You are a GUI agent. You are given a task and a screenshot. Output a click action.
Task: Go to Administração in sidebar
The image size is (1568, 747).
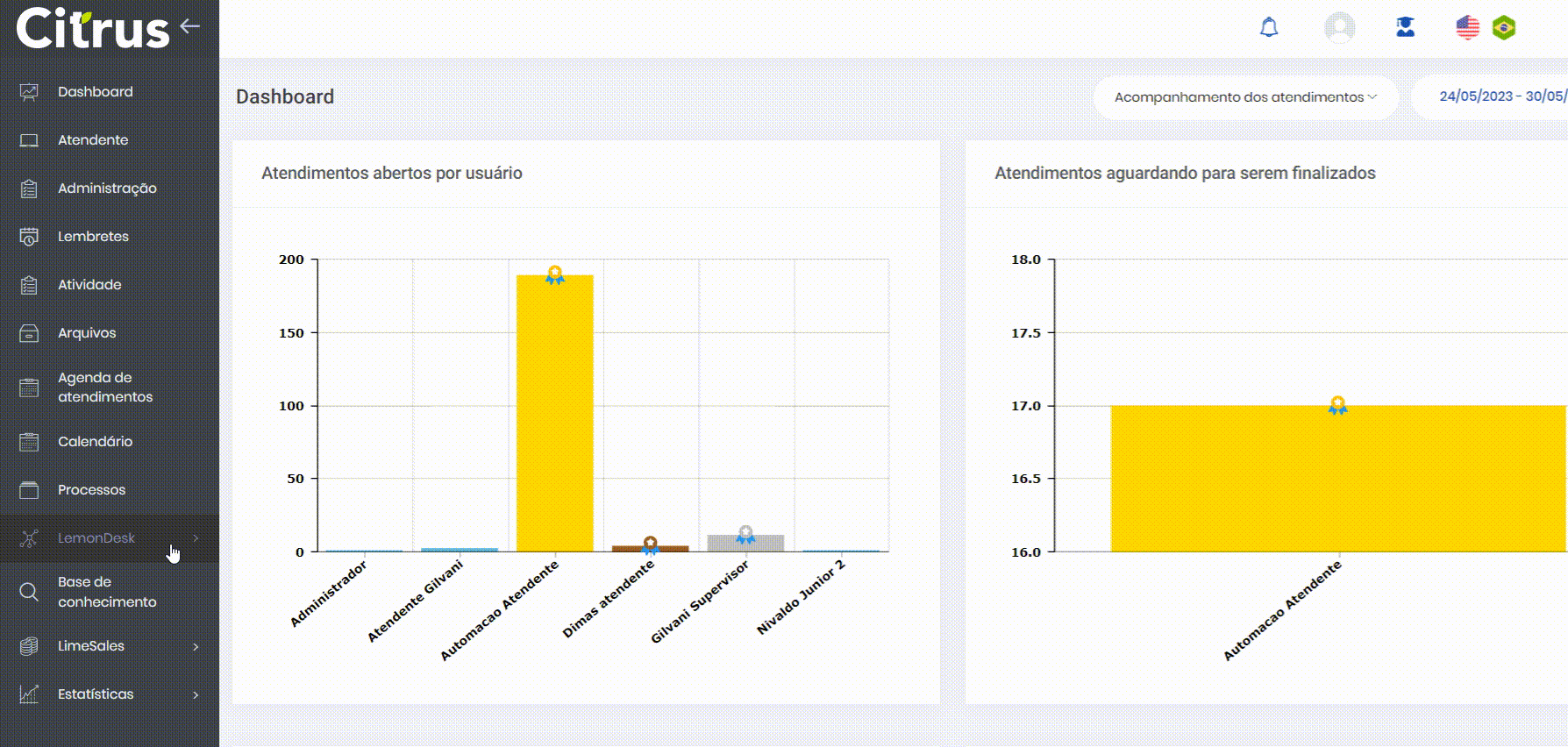pyautogui.click(x=107, y=189)
